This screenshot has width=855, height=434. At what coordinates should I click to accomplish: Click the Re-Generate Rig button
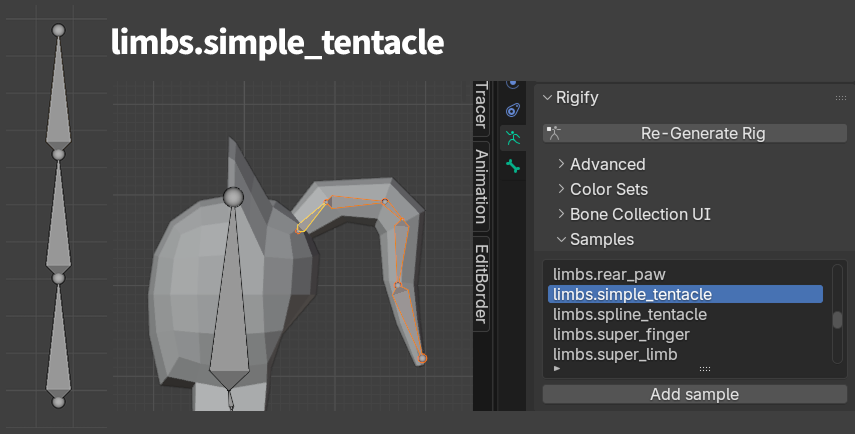pyautogui.click(x=695, y=133)
